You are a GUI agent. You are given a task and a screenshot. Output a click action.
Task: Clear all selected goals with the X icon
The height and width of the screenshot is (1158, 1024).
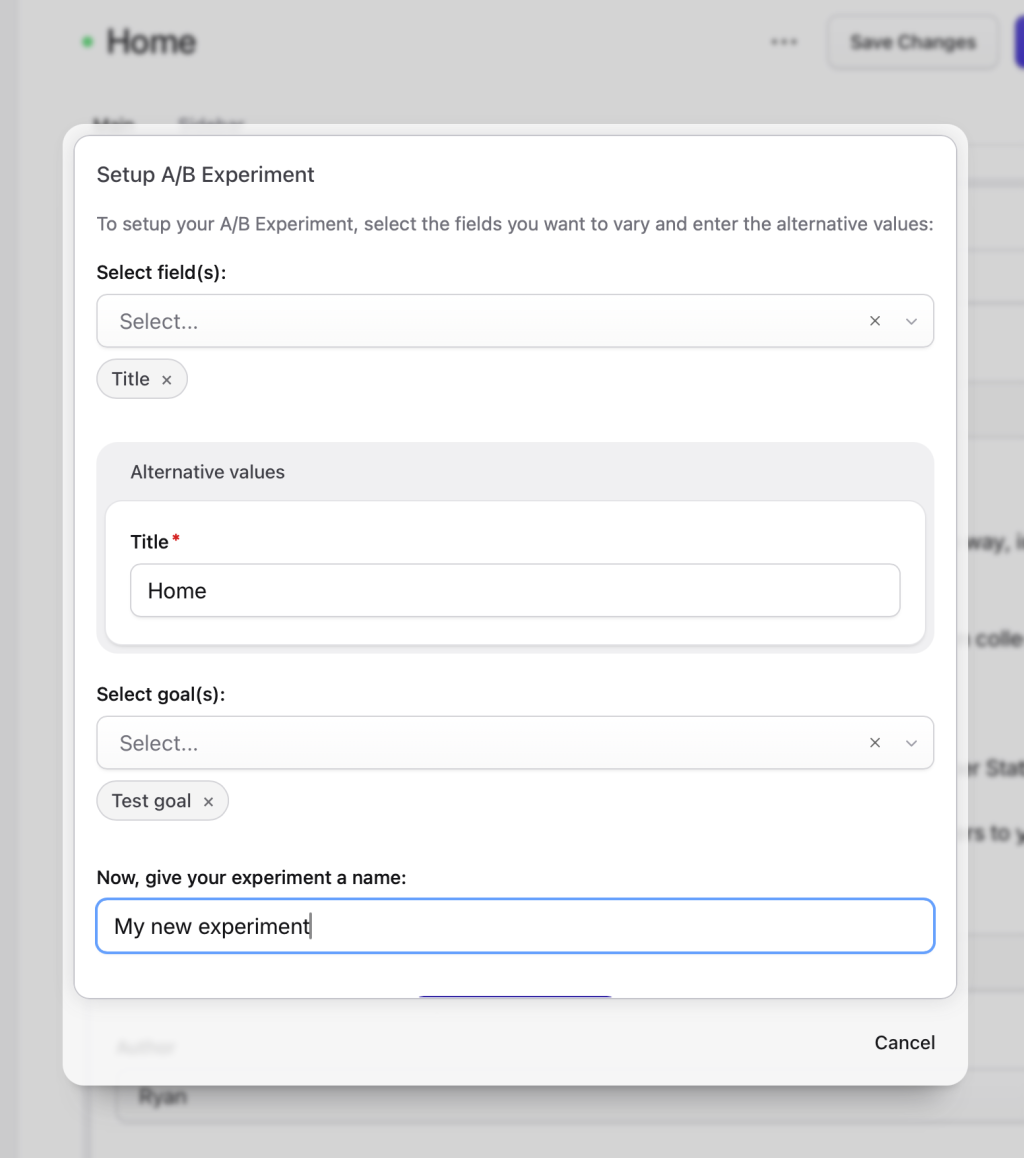pos(875,743)
